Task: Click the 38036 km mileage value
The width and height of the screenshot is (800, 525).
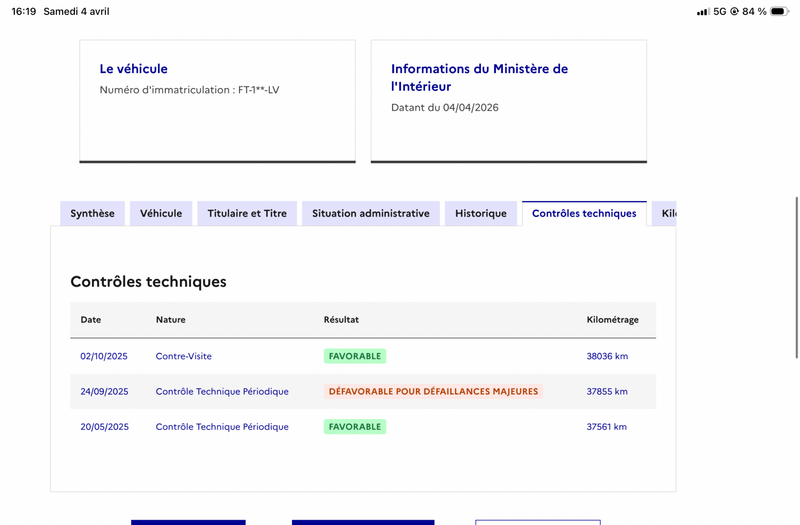Action: (x=607, y=356)
